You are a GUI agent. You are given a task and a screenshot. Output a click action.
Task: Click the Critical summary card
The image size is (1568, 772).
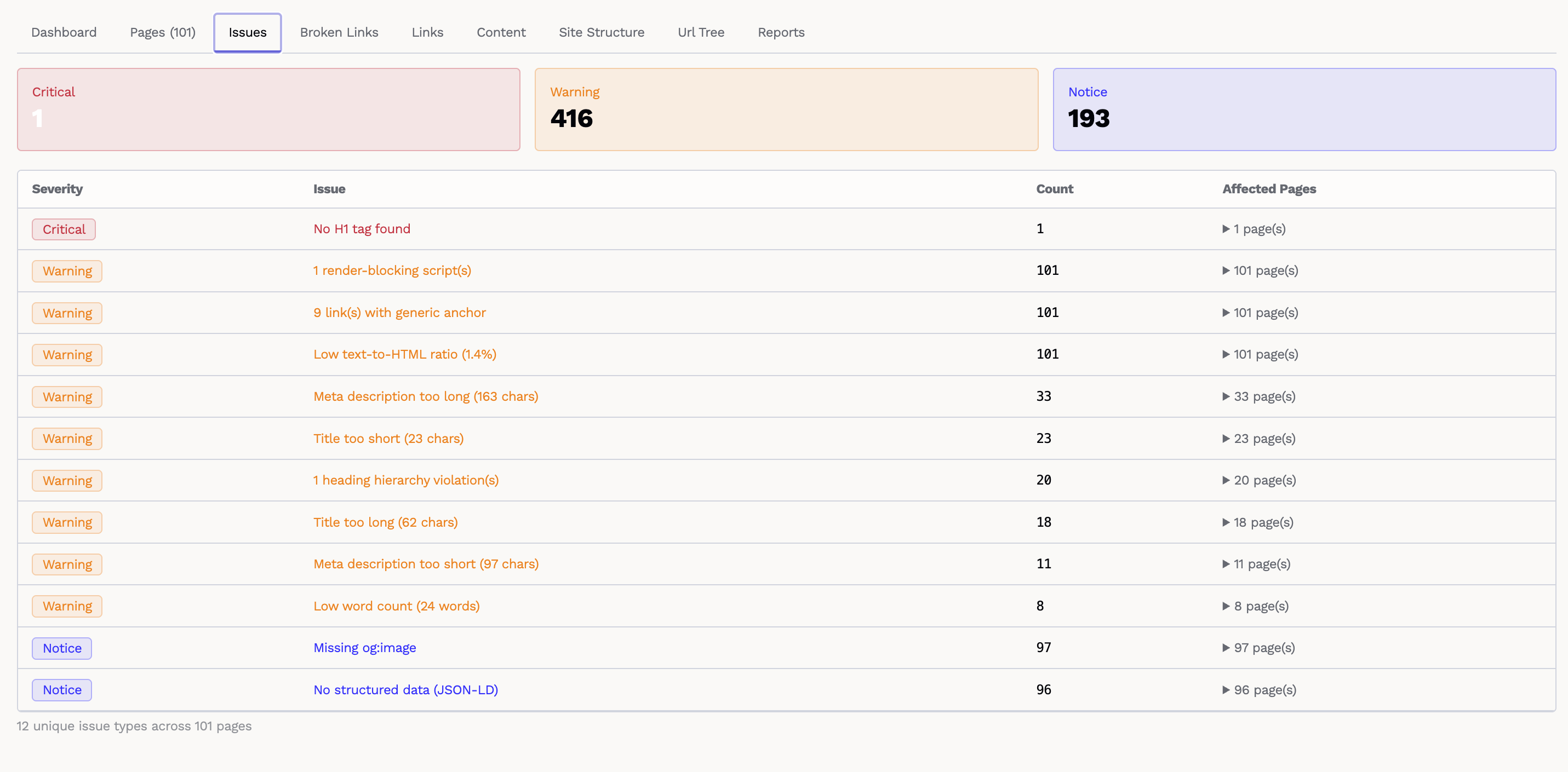click(268, 110)
